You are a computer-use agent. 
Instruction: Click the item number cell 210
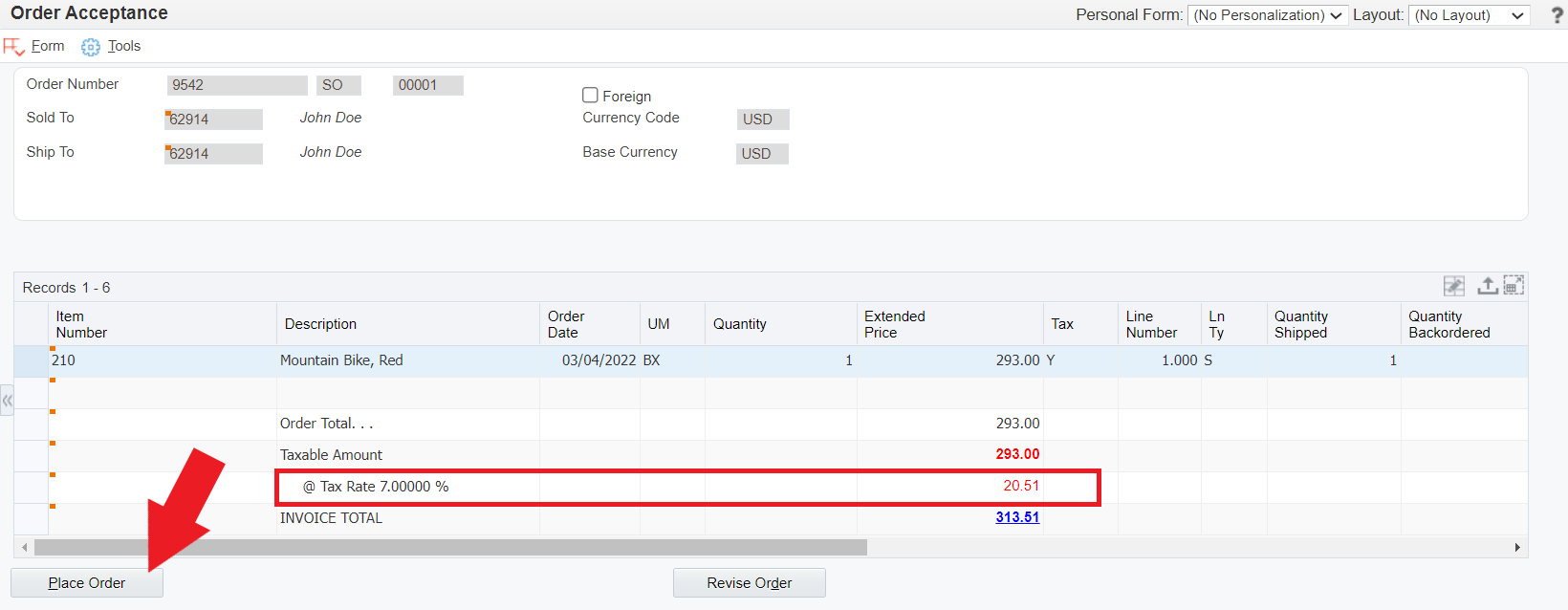coord(163,361)
